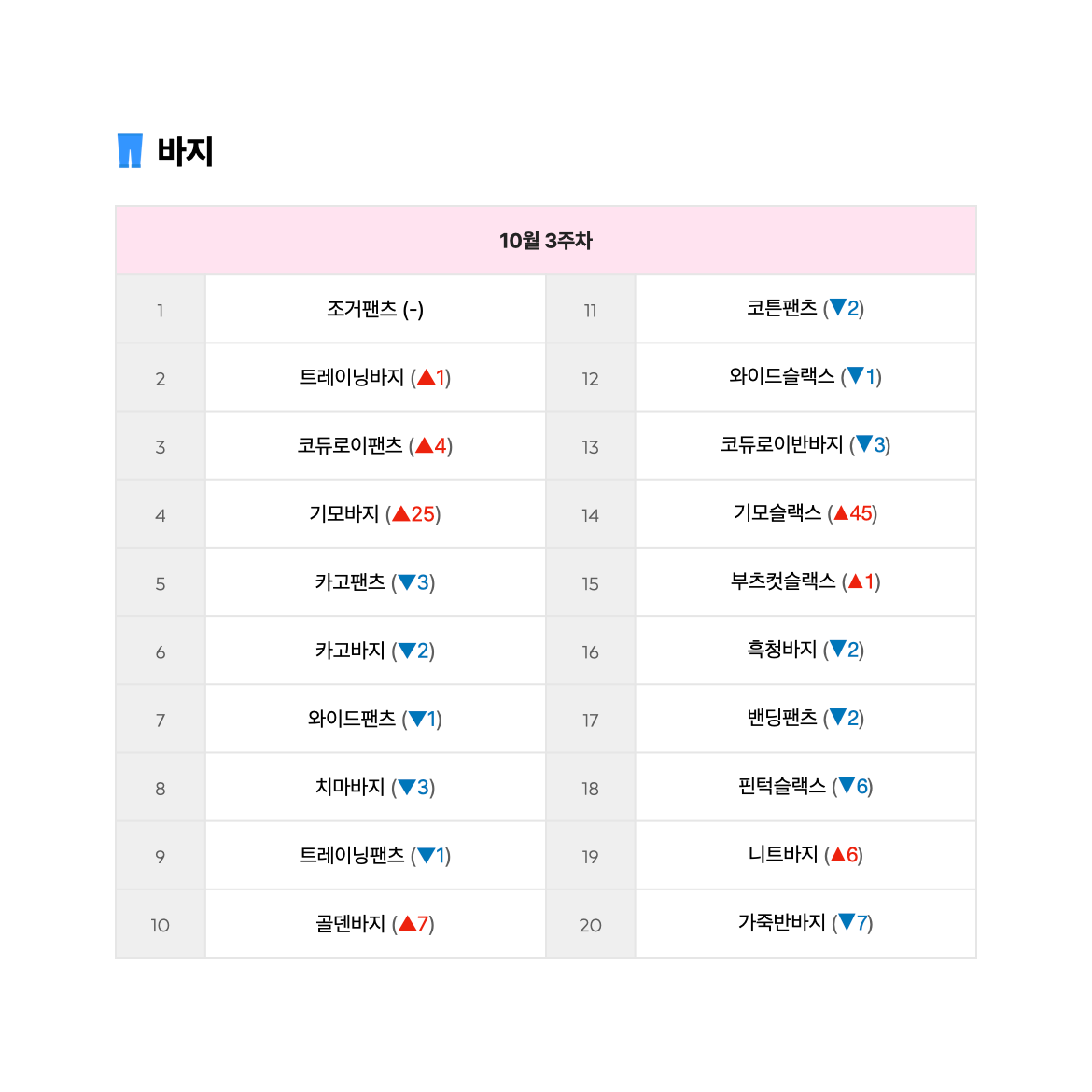The width and height of the screenshot is (1092, 1092).
Task: Select the 조거팬츠 ranking entry
Action: click(x=375, y=309)
